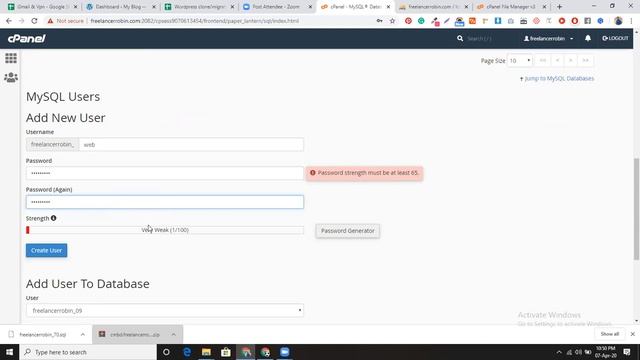
Task: Switch to the Gmail & Vpn Google Sheets tab
Action: point(42,7)
